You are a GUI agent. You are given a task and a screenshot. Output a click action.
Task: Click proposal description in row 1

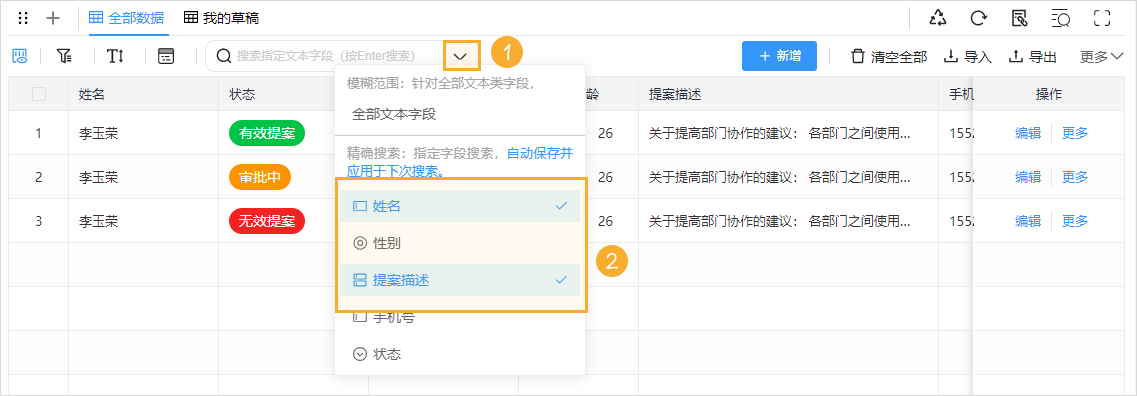coord(779,133)
